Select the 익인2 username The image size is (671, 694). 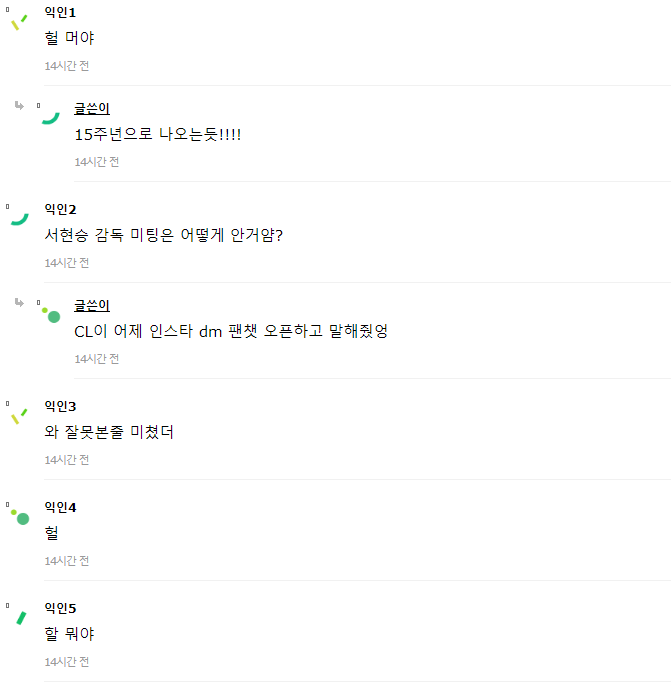[60, 209]
